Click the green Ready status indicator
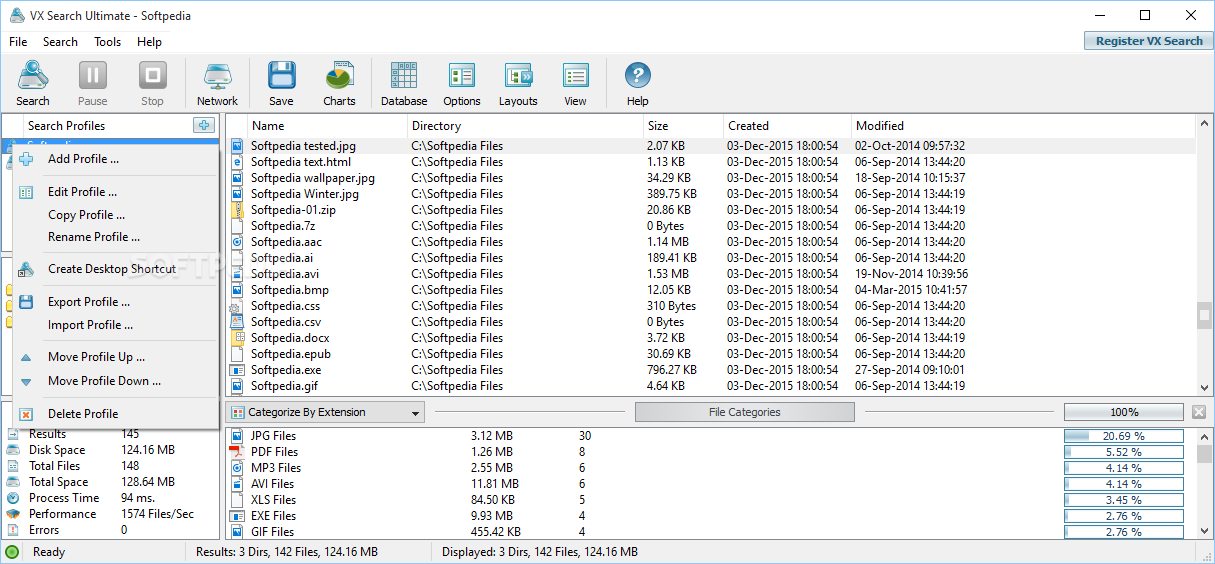The width and height of the screenshot is (1215, 564). click(12, 552)
